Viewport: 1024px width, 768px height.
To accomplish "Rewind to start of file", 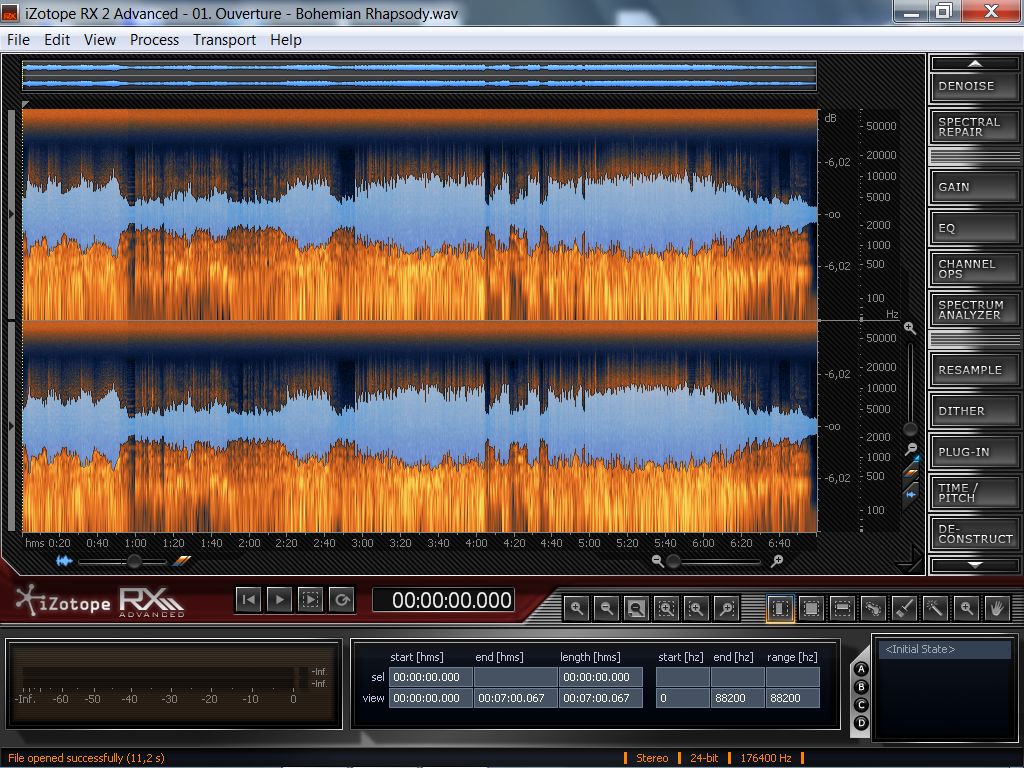I will (x=249, y=599).
